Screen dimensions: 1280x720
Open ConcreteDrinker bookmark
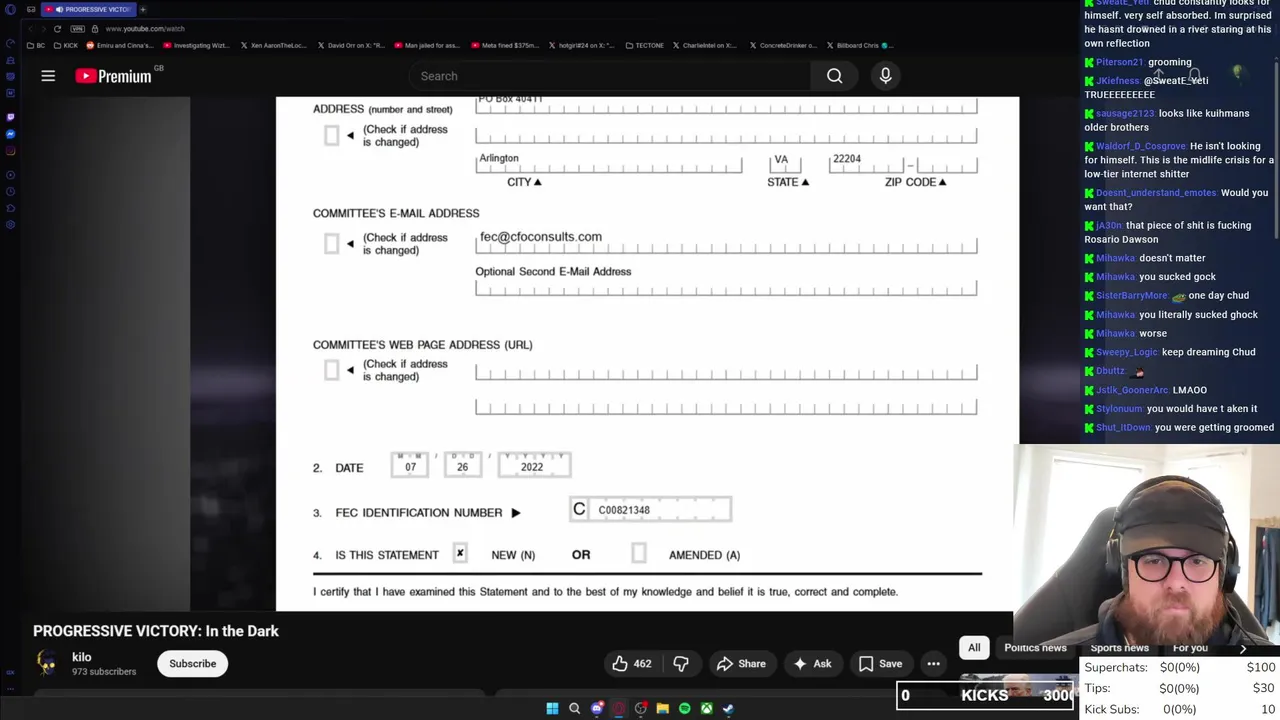point(784,45)
